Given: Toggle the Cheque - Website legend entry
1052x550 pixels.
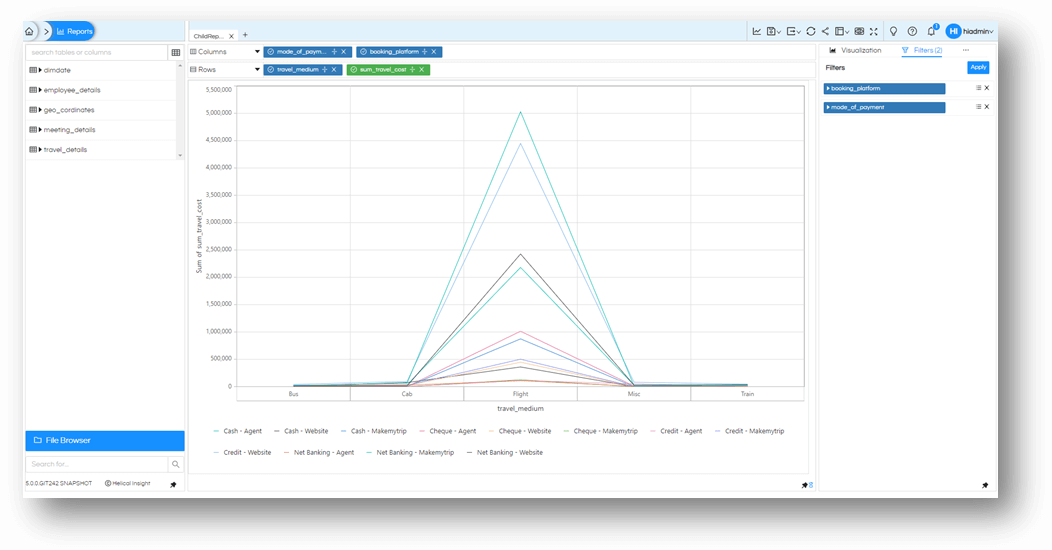Looking at the screenshot, I should pyautogui.click(x=520, y=431).
